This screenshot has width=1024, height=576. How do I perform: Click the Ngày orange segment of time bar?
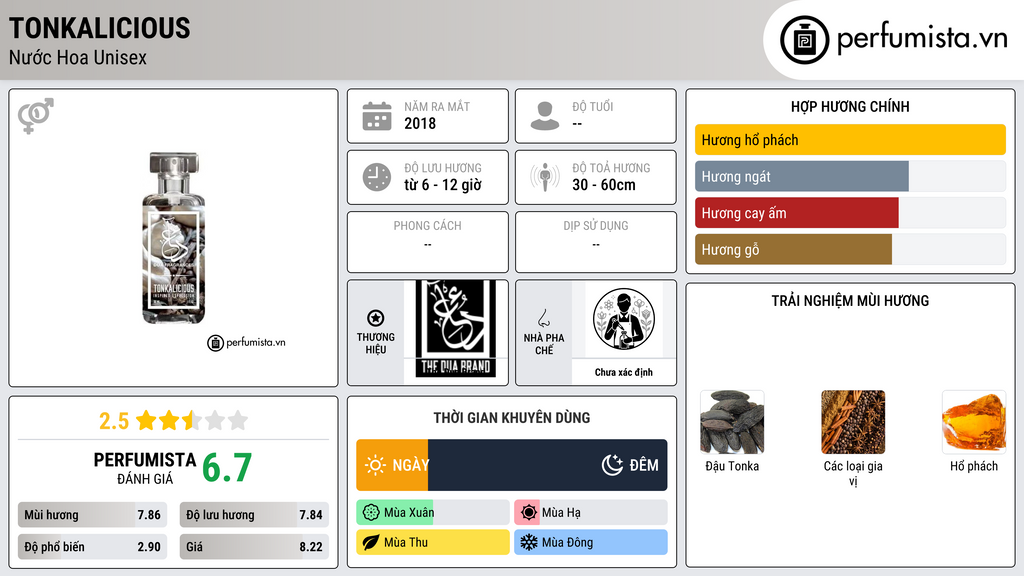click(392, 465)
